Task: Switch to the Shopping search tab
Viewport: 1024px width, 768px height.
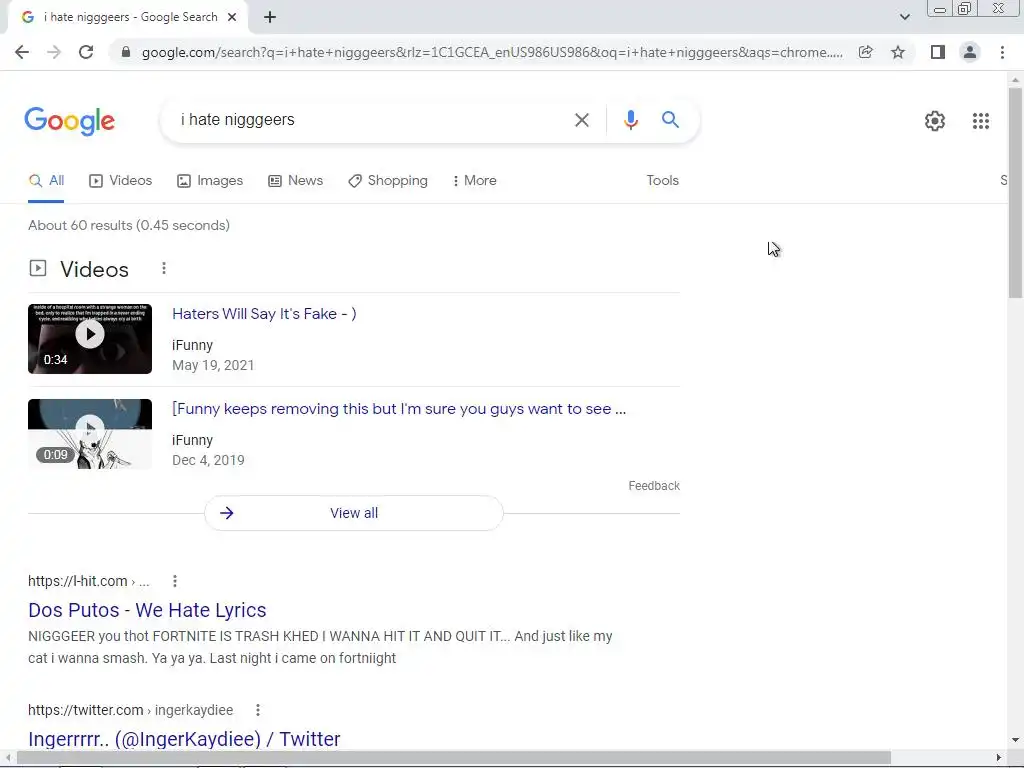Action: pos(388,181)
